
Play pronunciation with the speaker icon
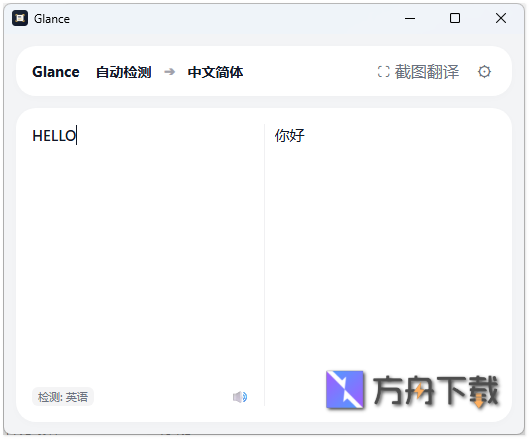click(x=240, y=397)
